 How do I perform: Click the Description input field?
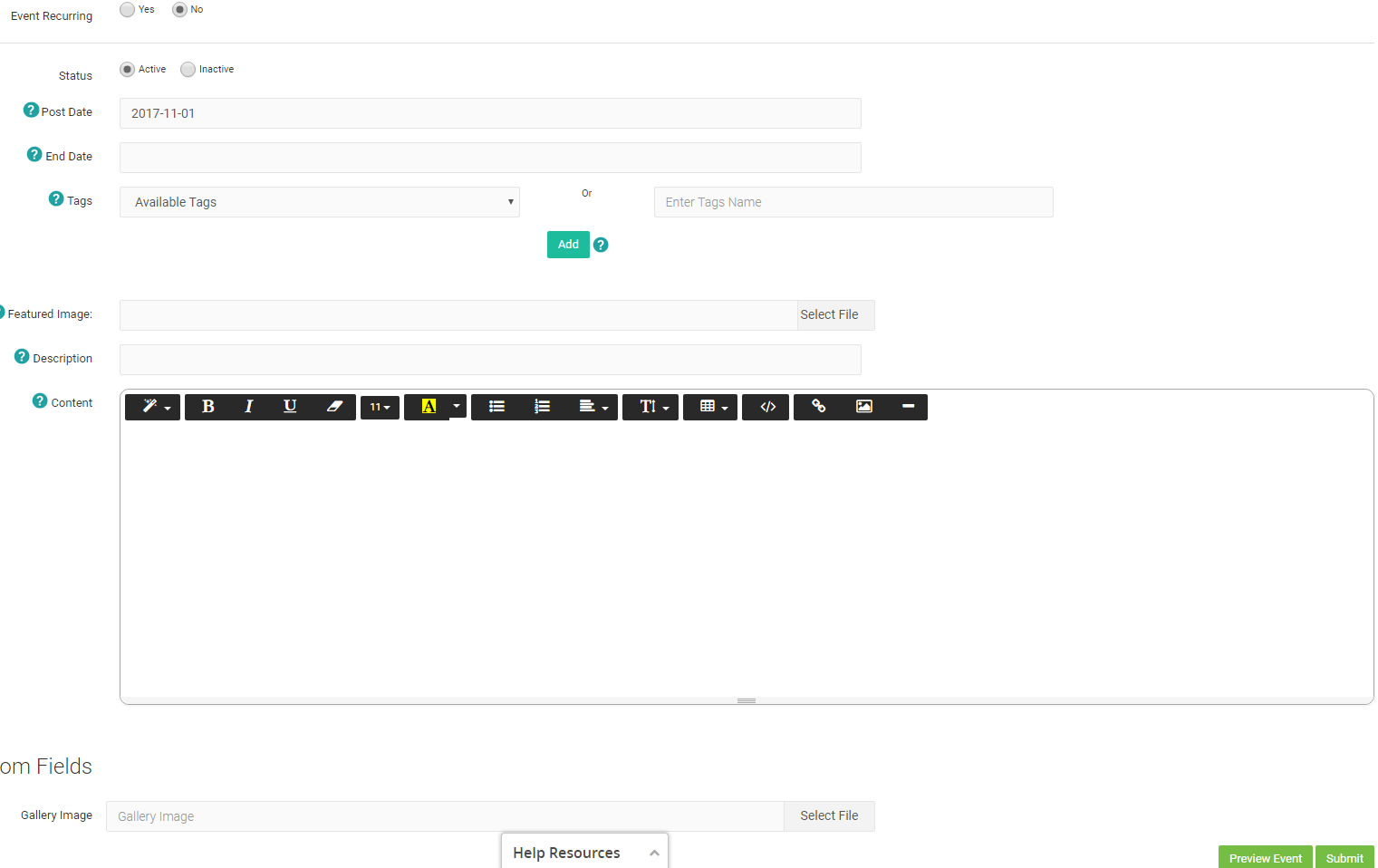[x=490, y=360]
